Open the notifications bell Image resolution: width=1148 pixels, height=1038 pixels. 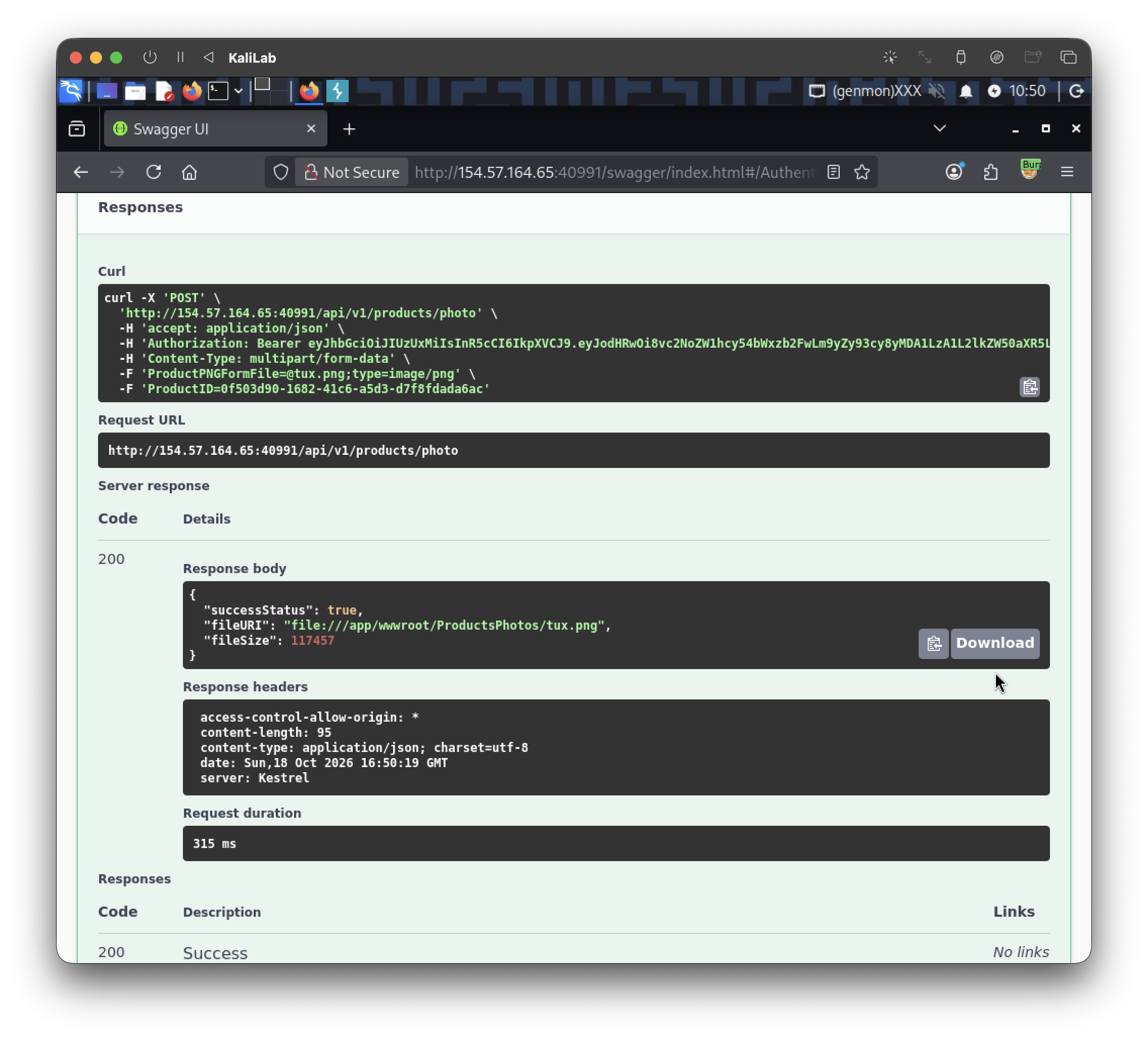pos(966,91)
